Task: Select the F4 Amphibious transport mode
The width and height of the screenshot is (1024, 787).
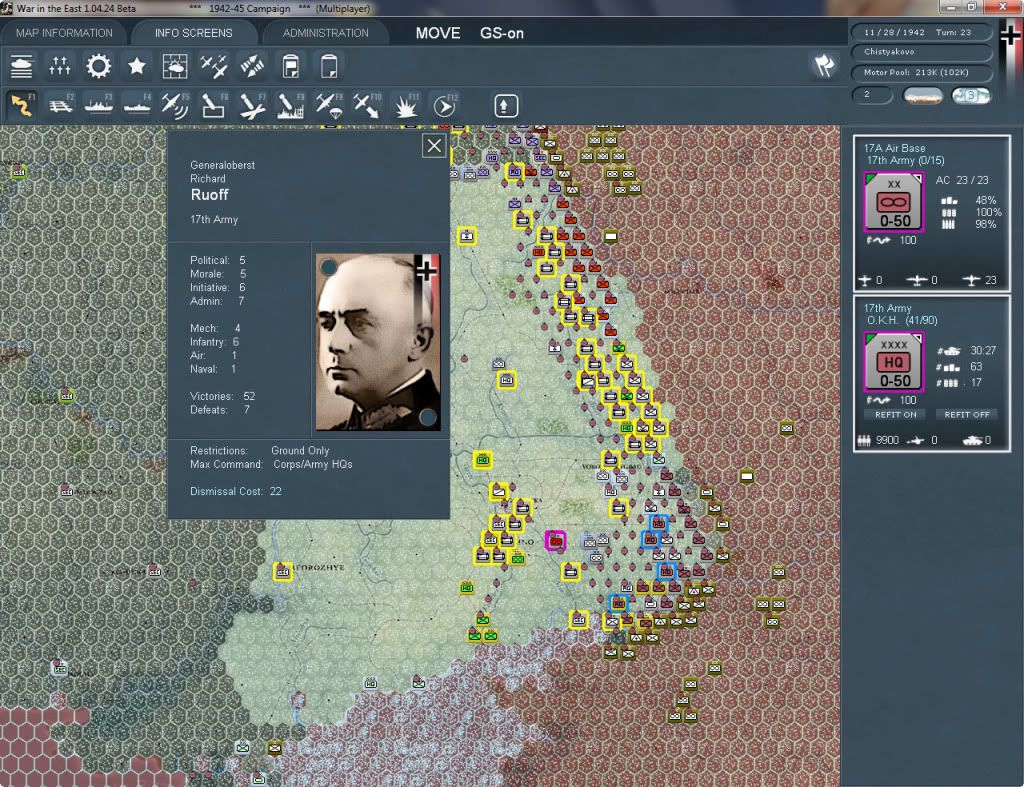Action: (137, 105)
